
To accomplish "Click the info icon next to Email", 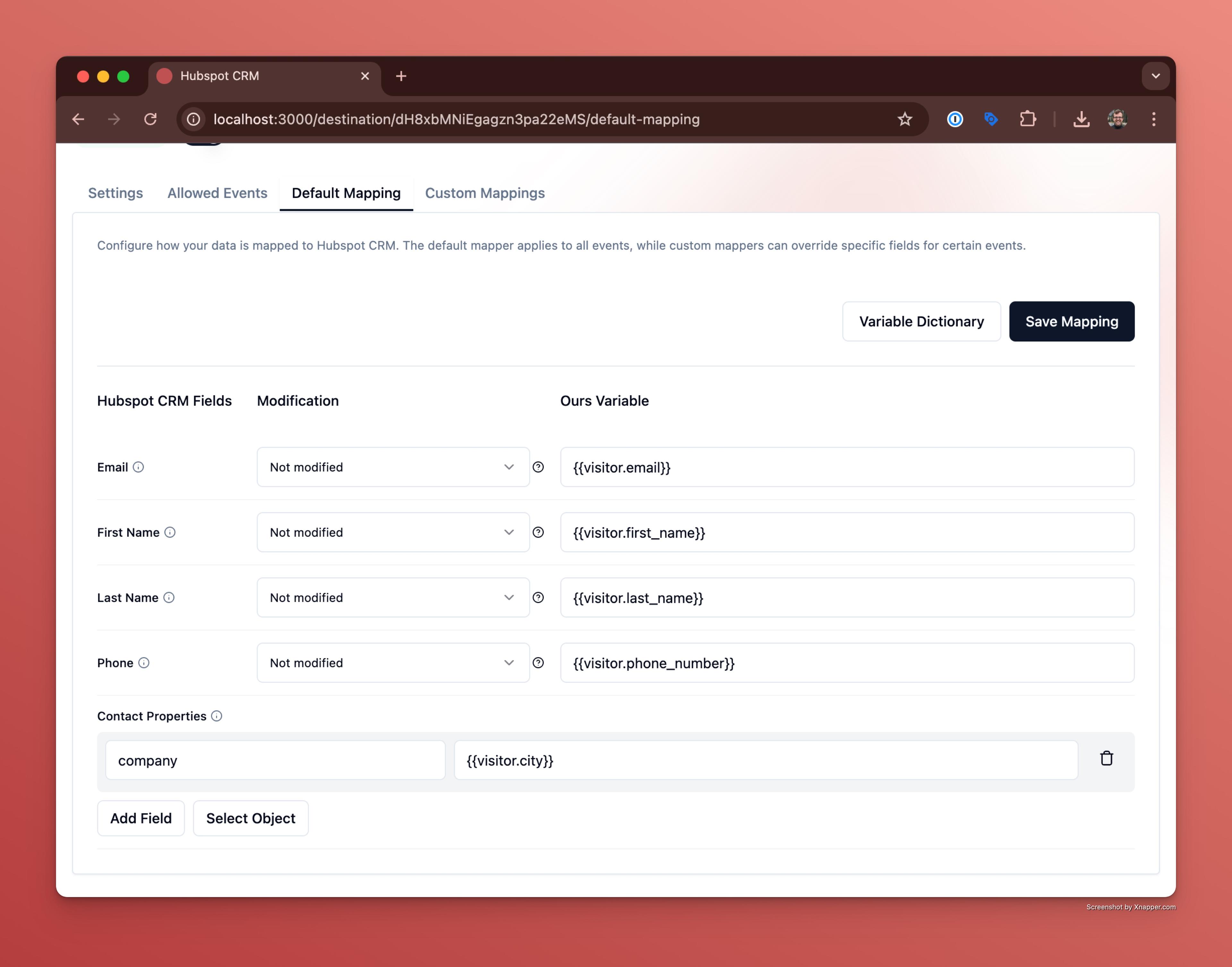I will tap(138, 467).
